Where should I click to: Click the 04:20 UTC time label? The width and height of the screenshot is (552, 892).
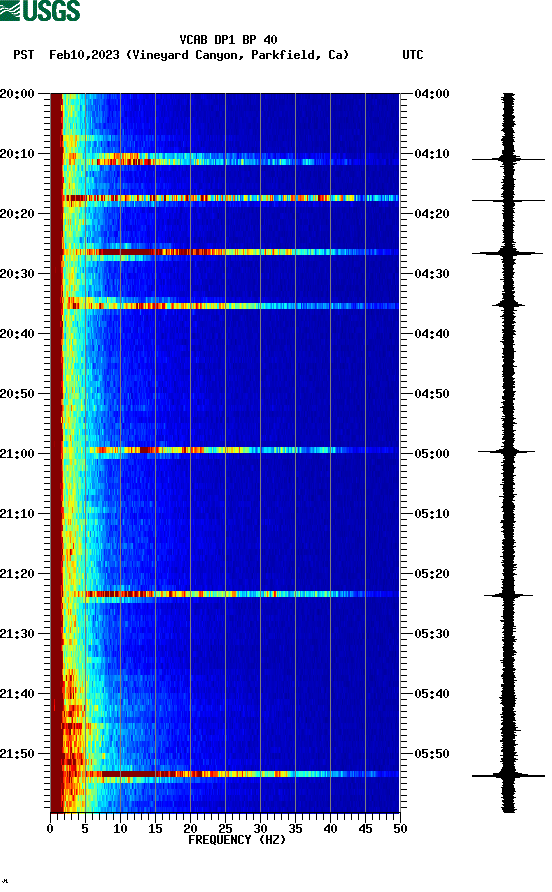tap(432, 214)
